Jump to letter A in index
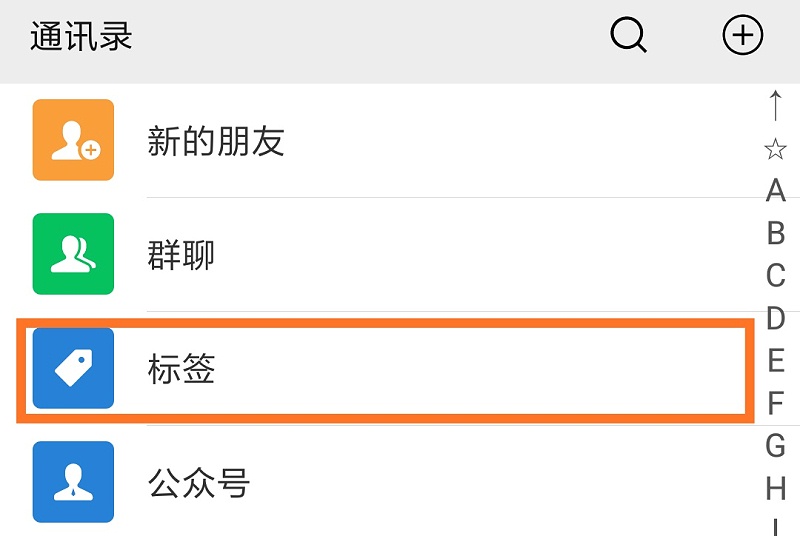Viewport: 800px width, 536px height. click(x=775, y=190)
